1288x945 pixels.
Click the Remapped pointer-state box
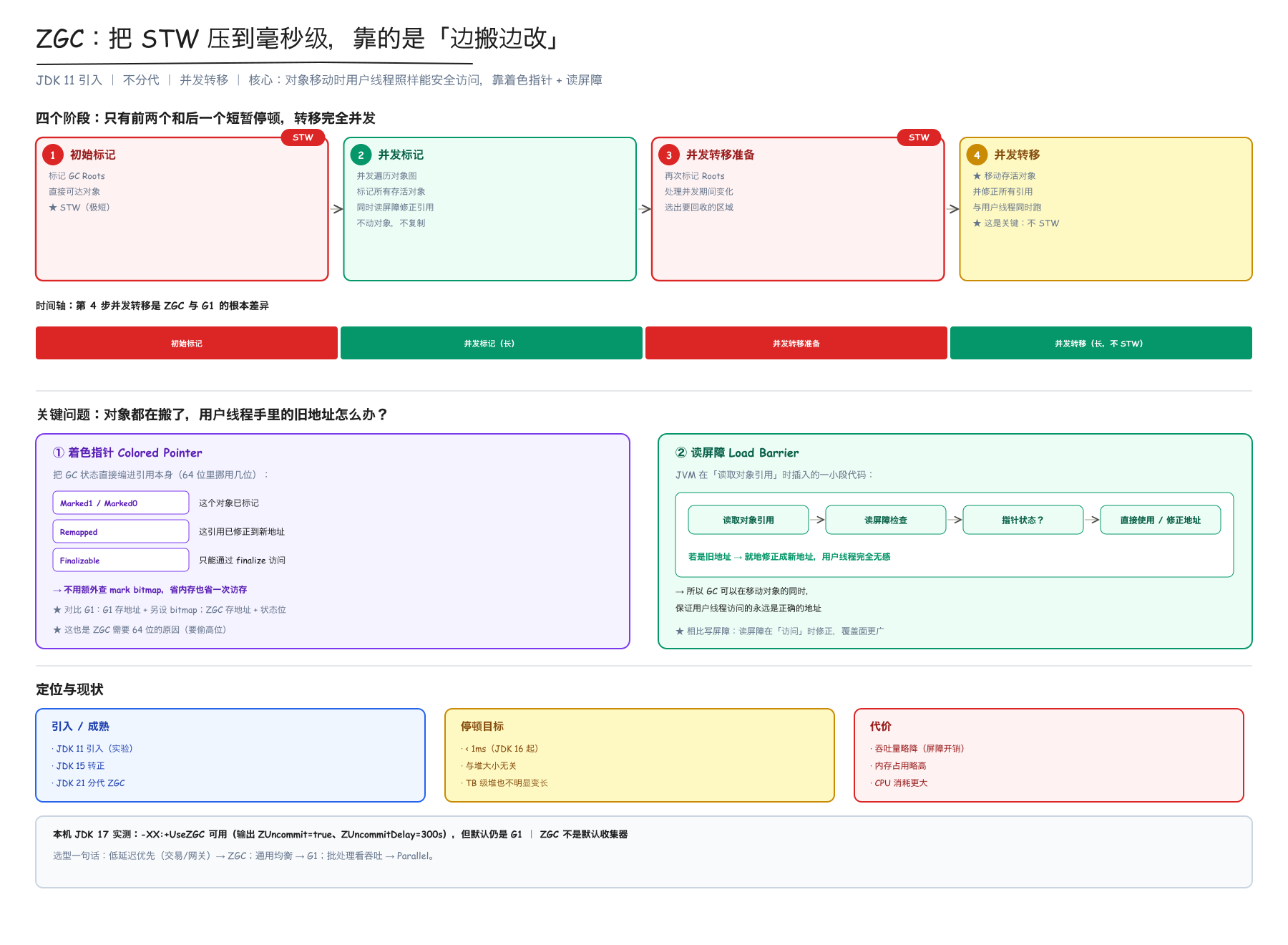click(x=121, y=531)
